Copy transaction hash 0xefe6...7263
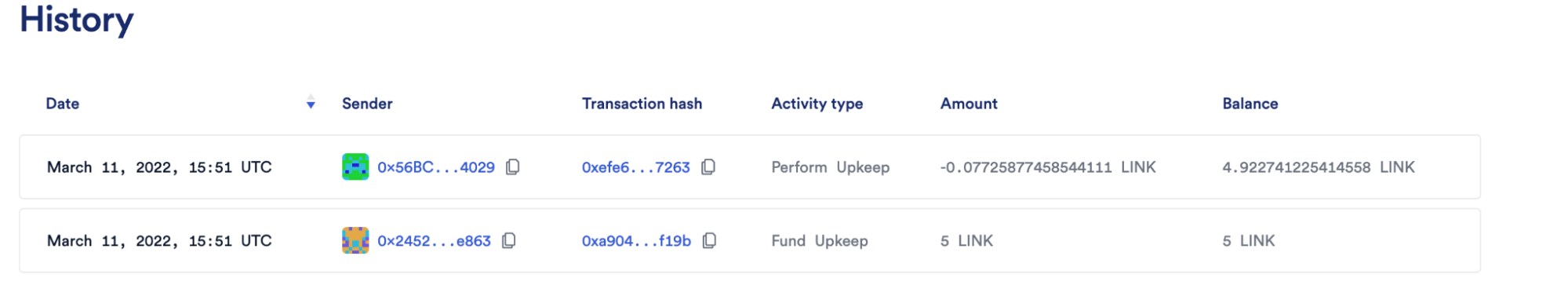The image size is (1568, 289). point(708,166)
